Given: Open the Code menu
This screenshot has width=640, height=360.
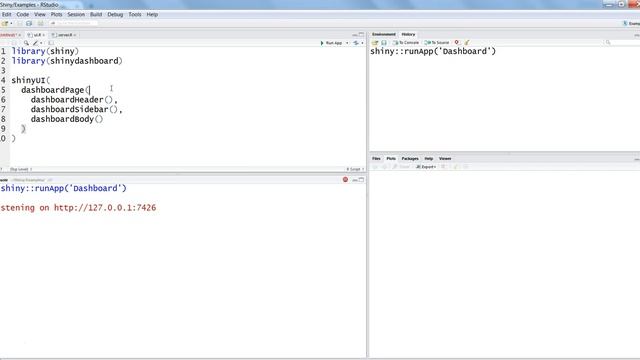Looking at the screenshot, I should tap(22, 14).
